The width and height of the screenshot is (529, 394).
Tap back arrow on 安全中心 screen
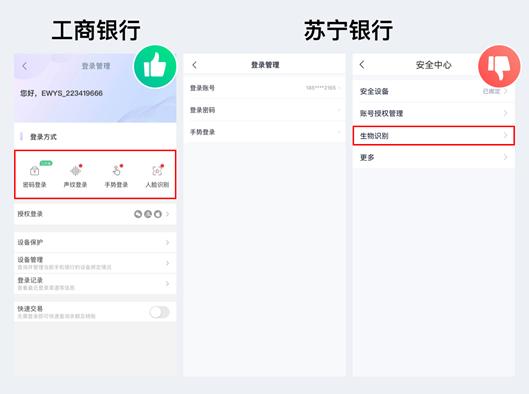(362, 65)
